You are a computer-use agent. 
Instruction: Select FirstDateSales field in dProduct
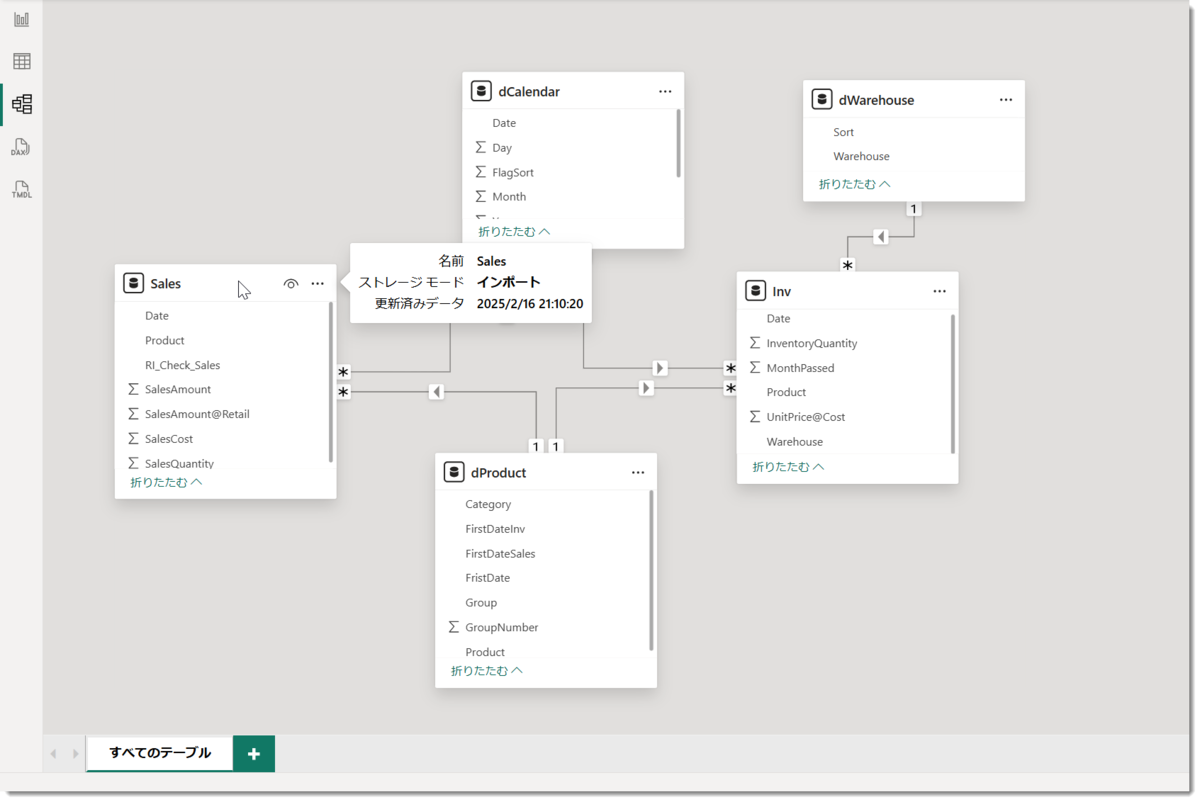point(500,554)
